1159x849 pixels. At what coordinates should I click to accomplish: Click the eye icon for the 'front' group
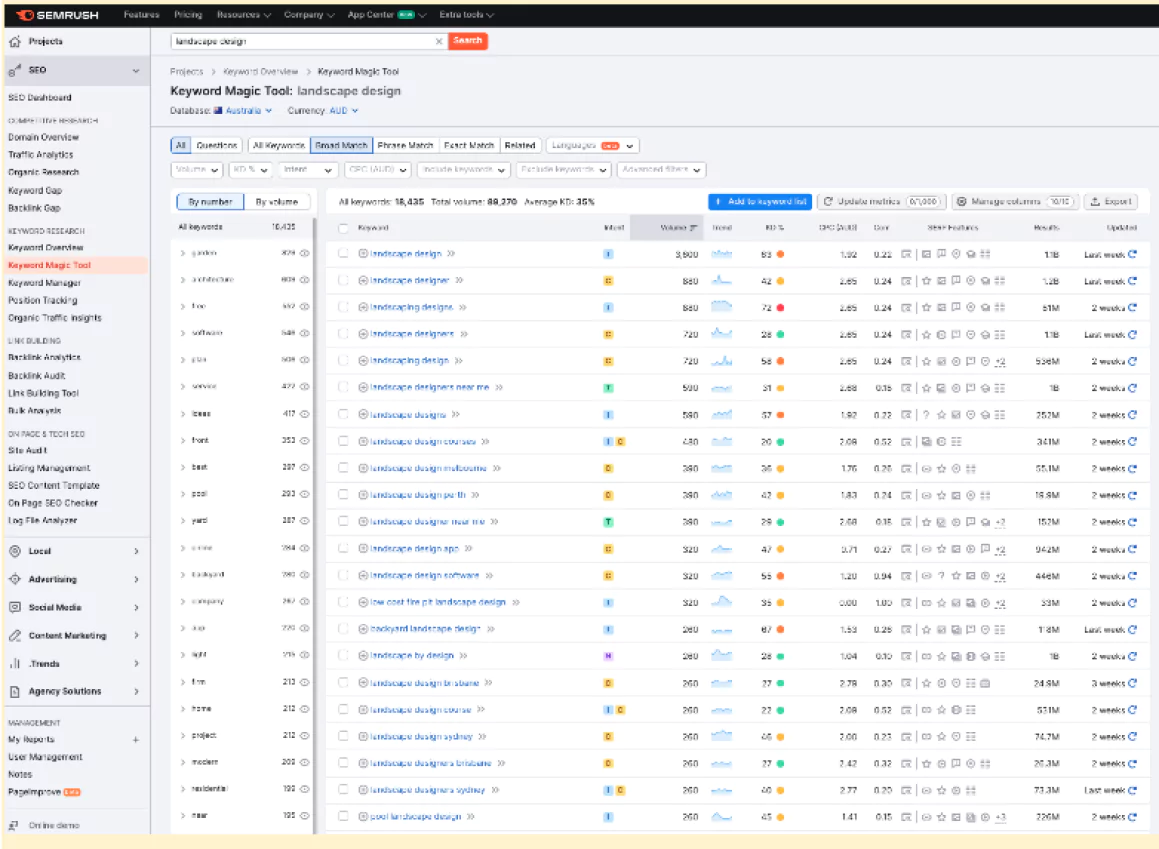[305, 440]
